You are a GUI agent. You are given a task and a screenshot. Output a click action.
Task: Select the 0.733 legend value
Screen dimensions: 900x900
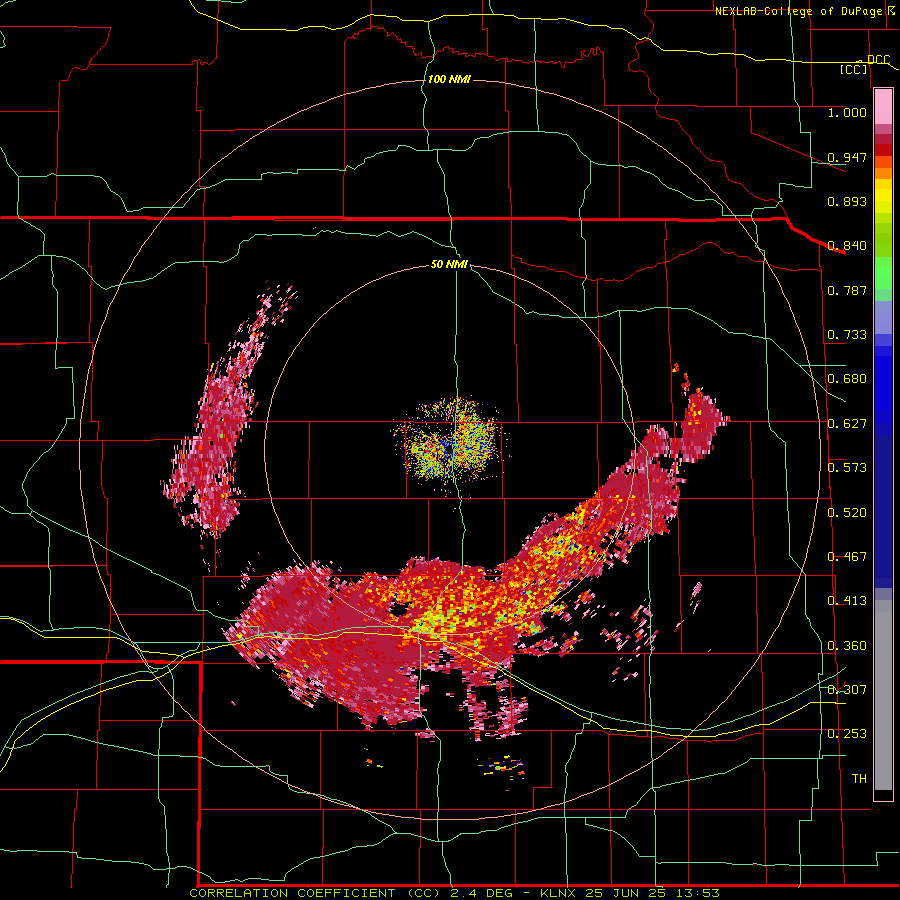click(x=847, y=335)
